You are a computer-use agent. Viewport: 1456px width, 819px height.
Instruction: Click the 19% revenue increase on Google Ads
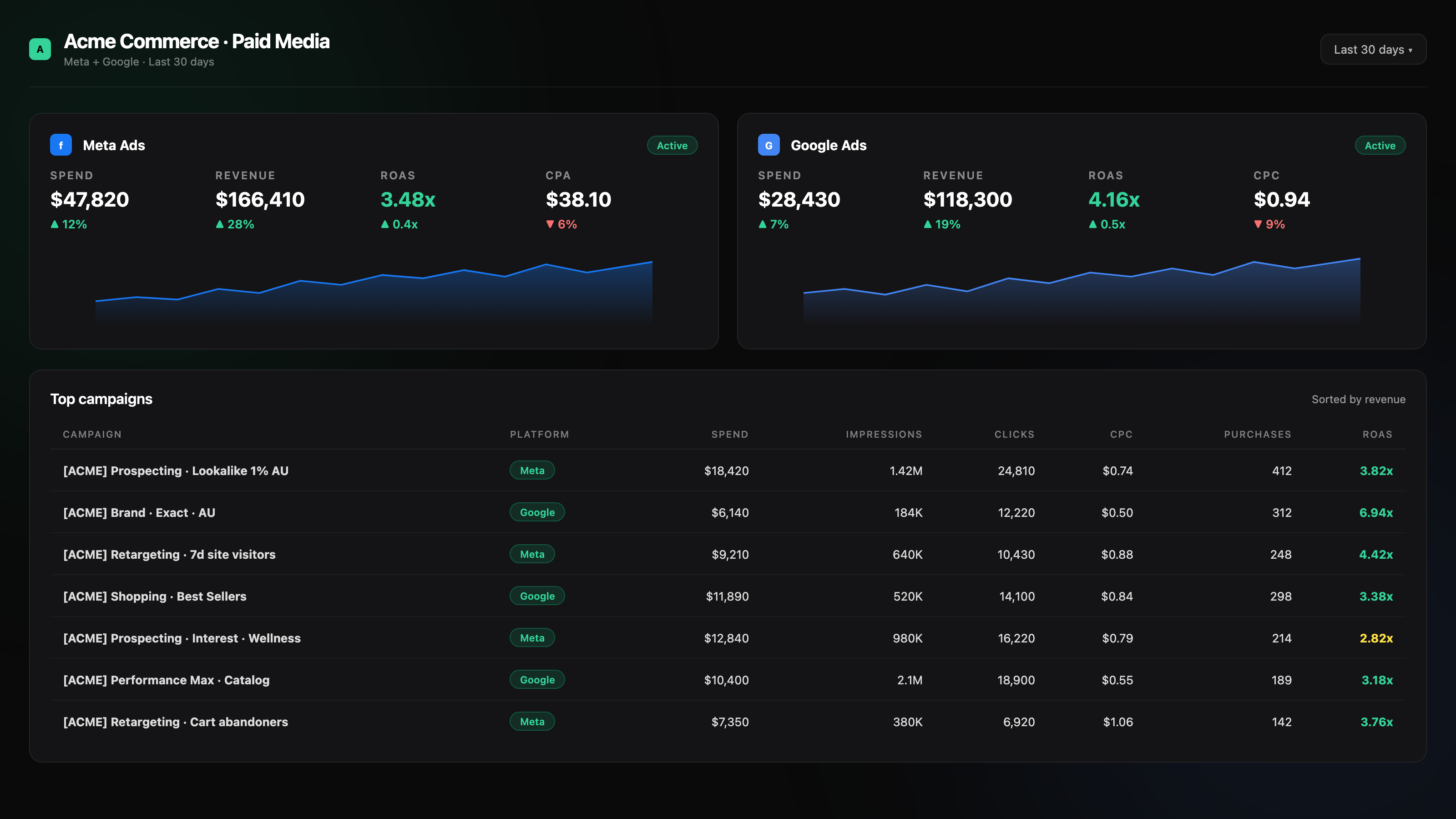(942, 224)
